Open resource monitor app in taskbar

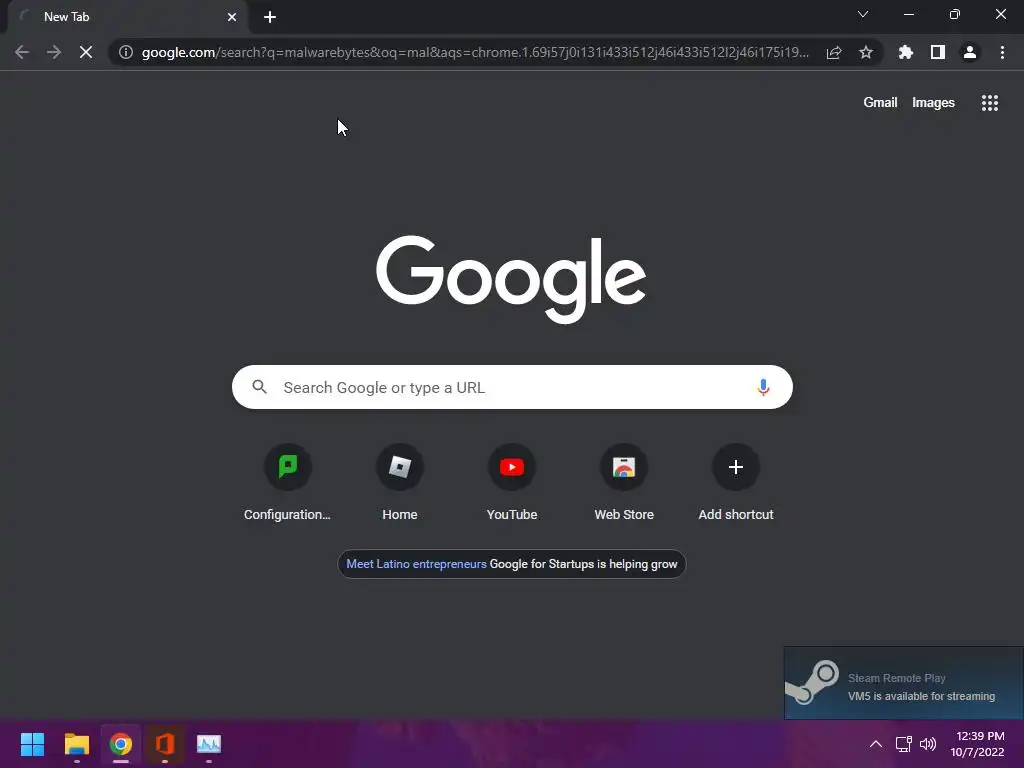(x=209, y=744)
